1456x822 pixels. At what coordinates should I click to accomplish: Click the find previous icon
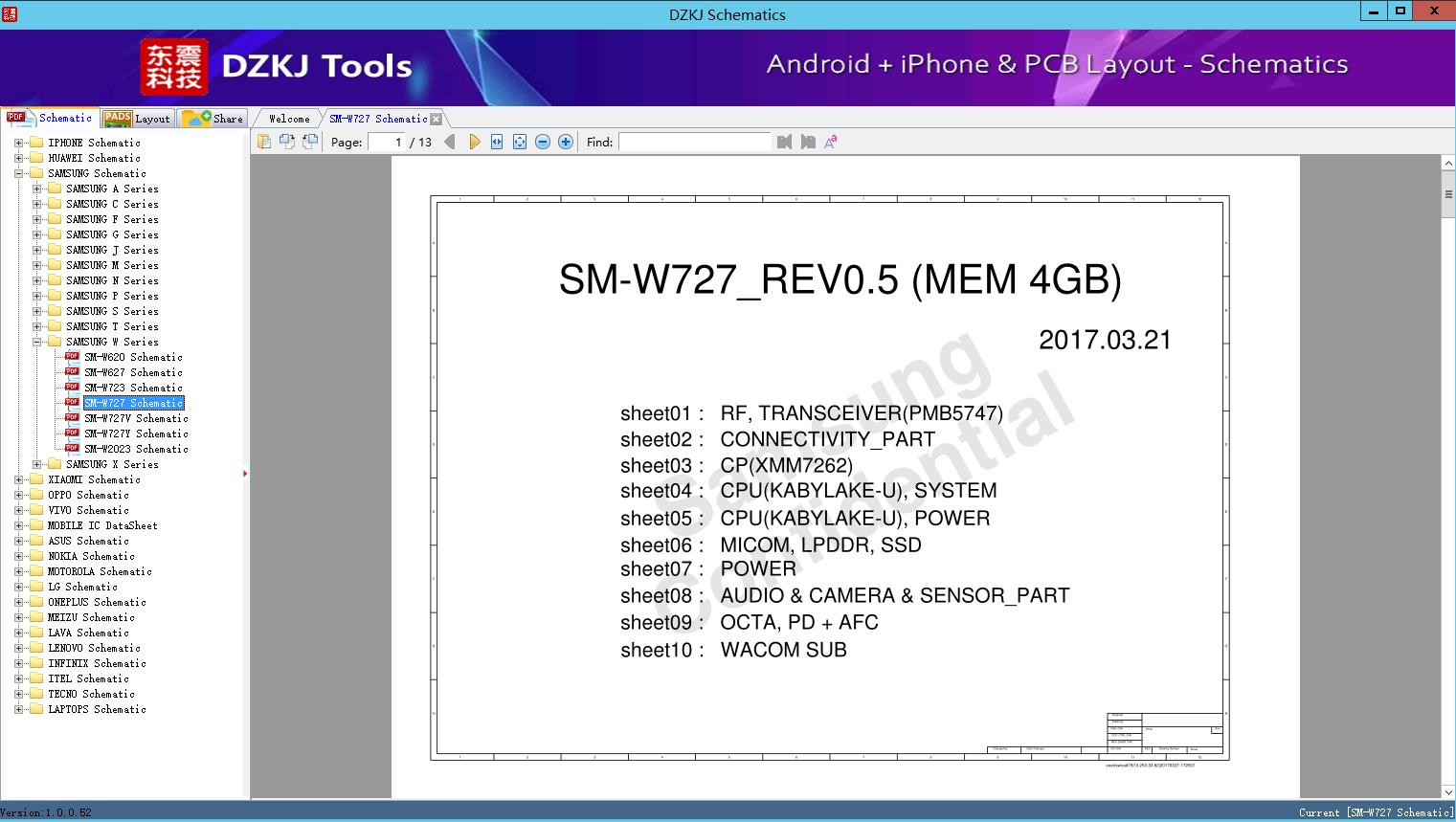click(x=784, y=142)
